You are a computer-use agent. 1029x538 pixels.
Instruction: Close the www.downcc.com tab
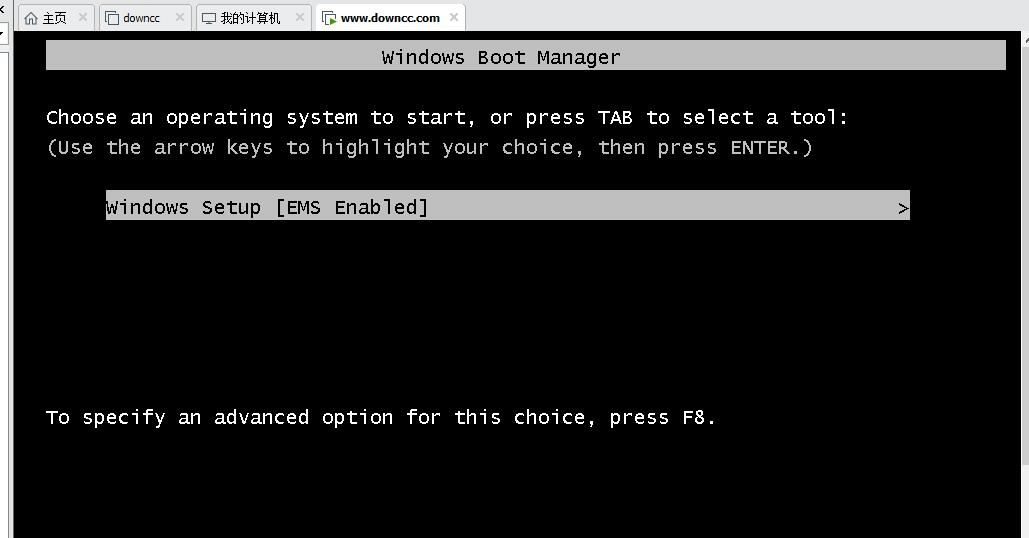454,17
